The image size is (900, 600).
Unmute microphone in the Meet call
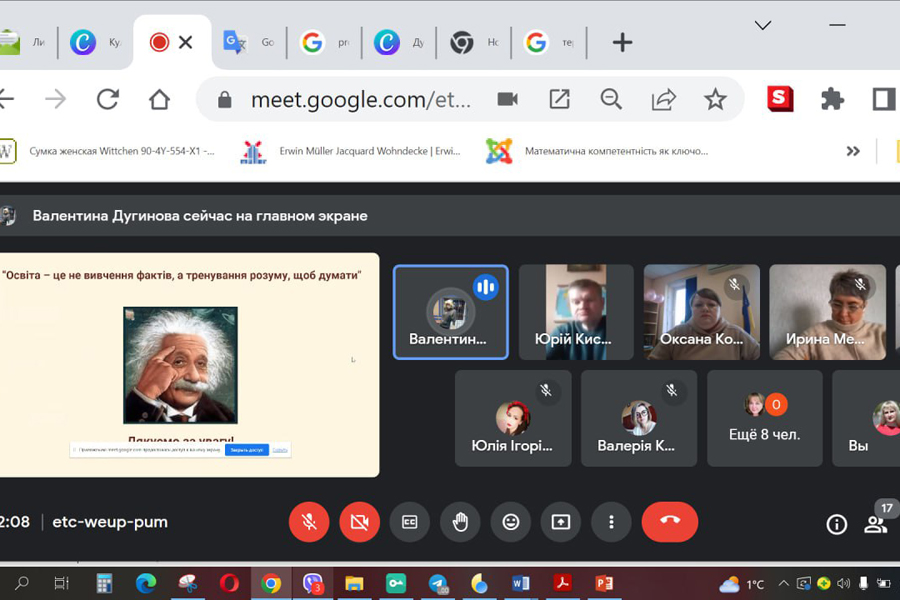[309, 522]
